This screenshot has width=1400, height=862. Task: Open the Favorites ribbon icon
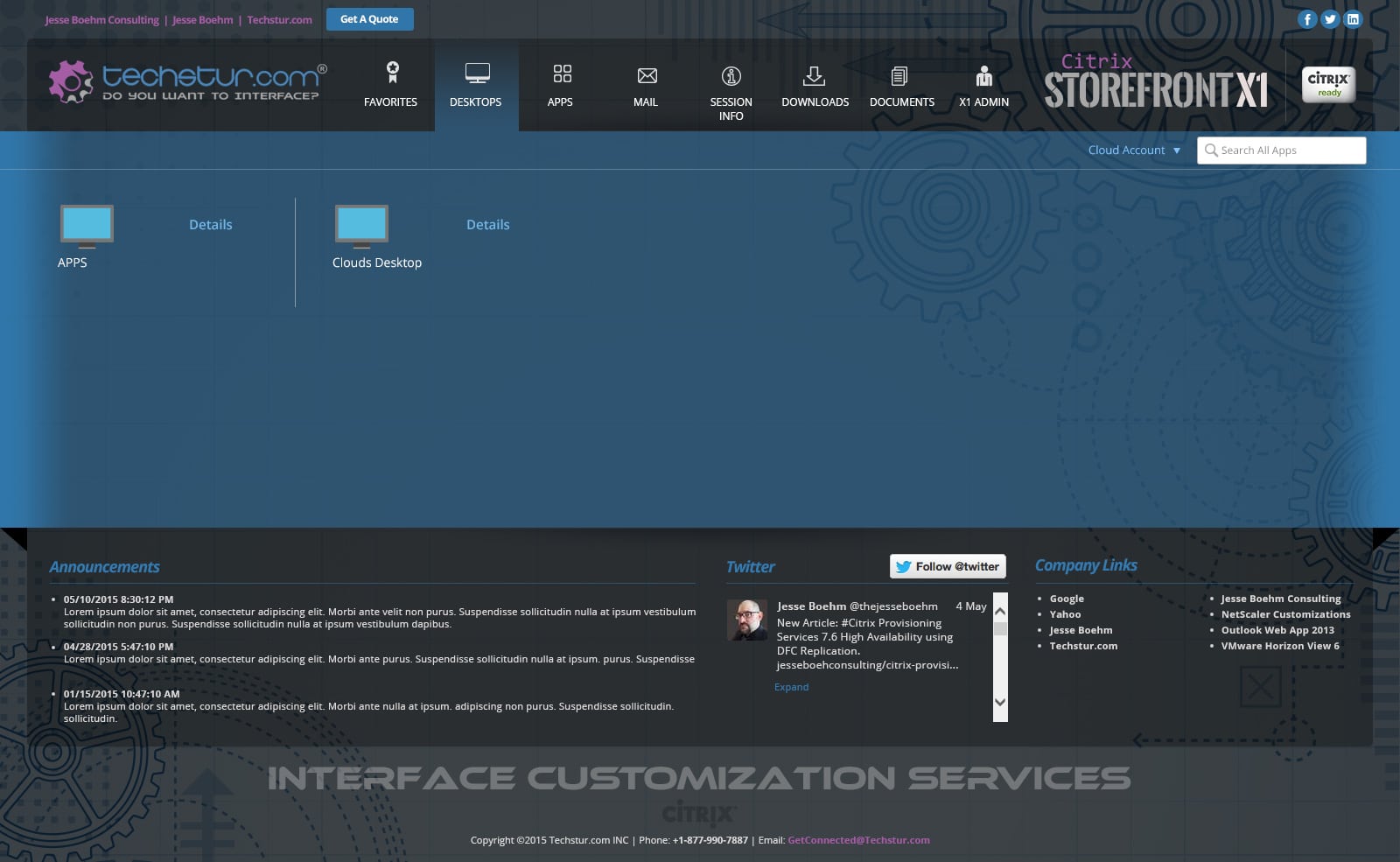(x=392, y=73)
